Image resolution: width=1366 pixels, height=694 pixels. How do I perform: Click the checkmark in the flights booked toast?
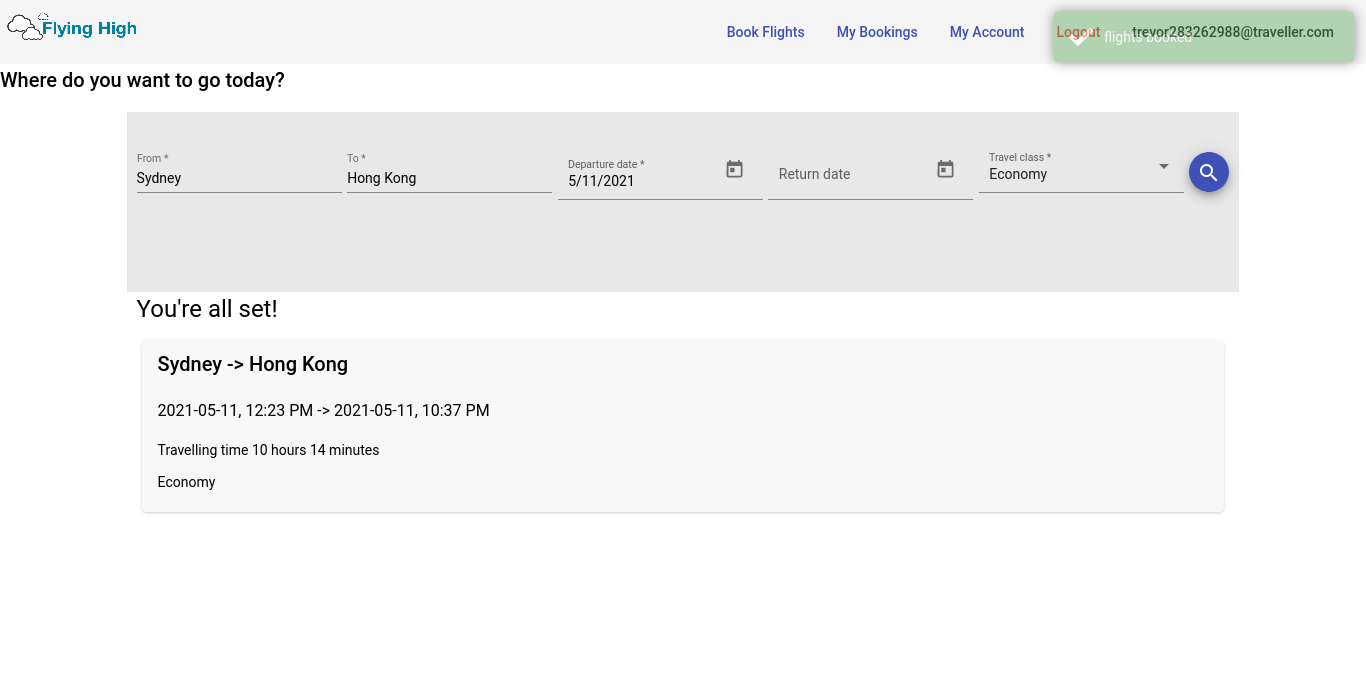pos(1079,37)
